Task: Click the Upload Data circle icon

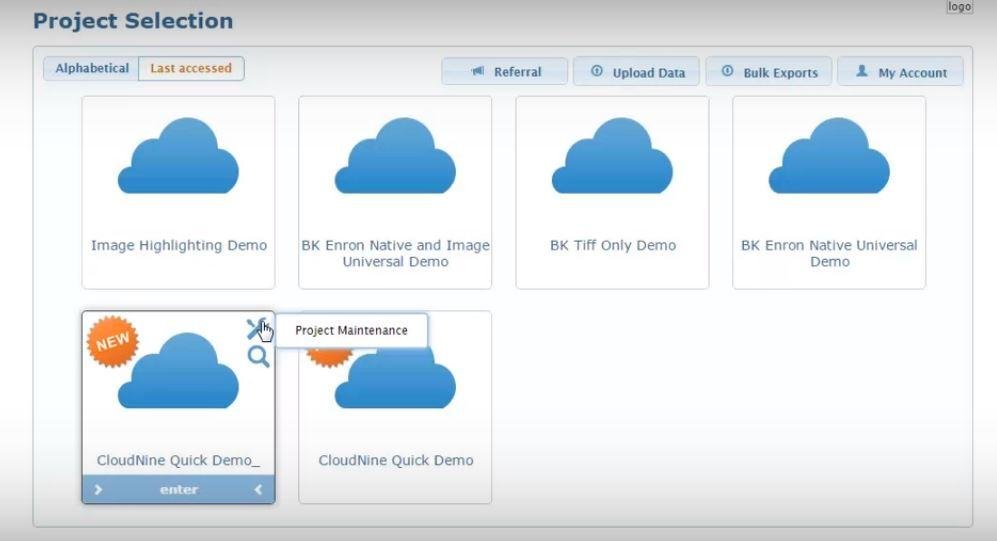Action: point(596,71)
